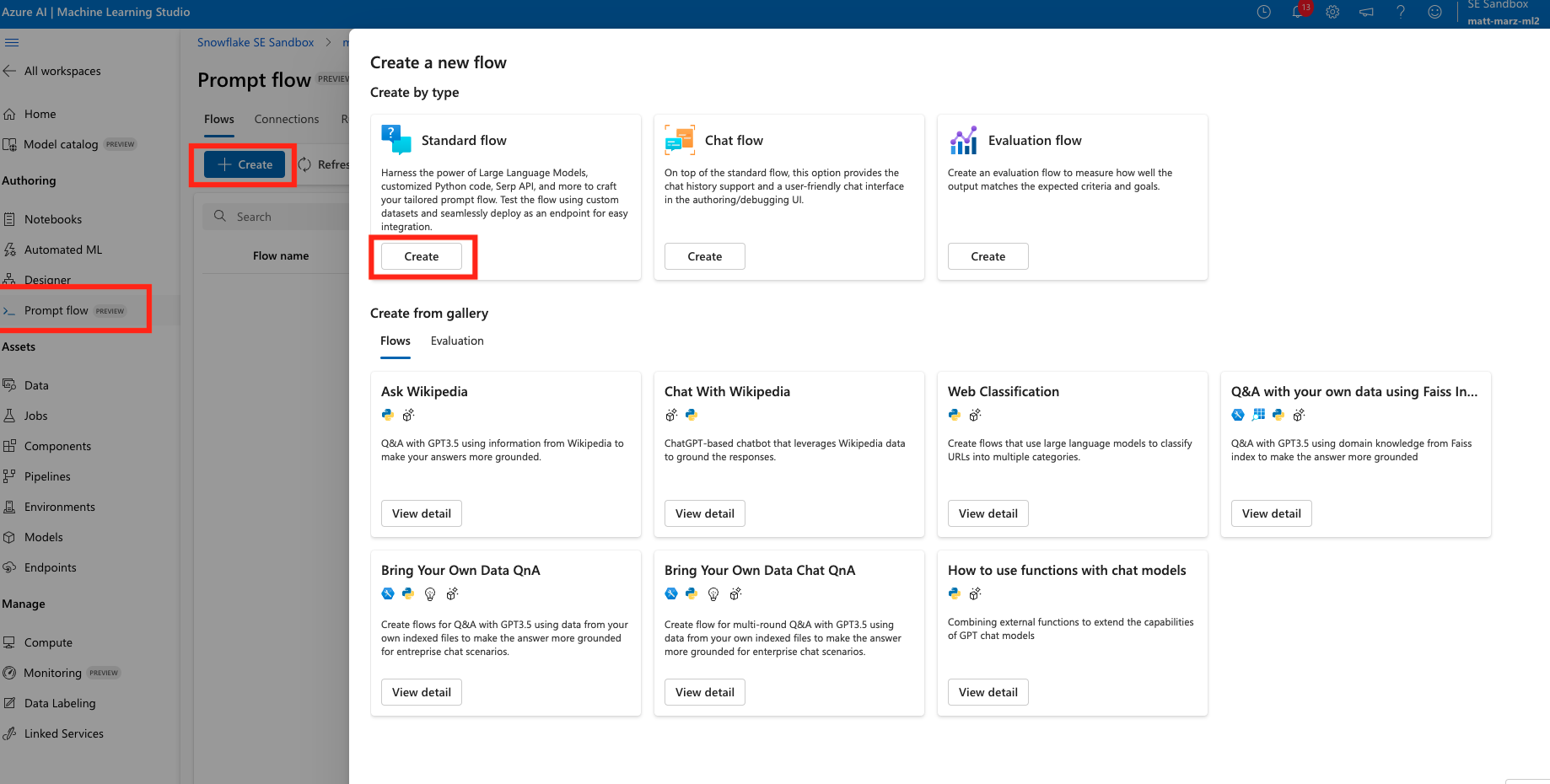Open the Linked Services section

63,733
